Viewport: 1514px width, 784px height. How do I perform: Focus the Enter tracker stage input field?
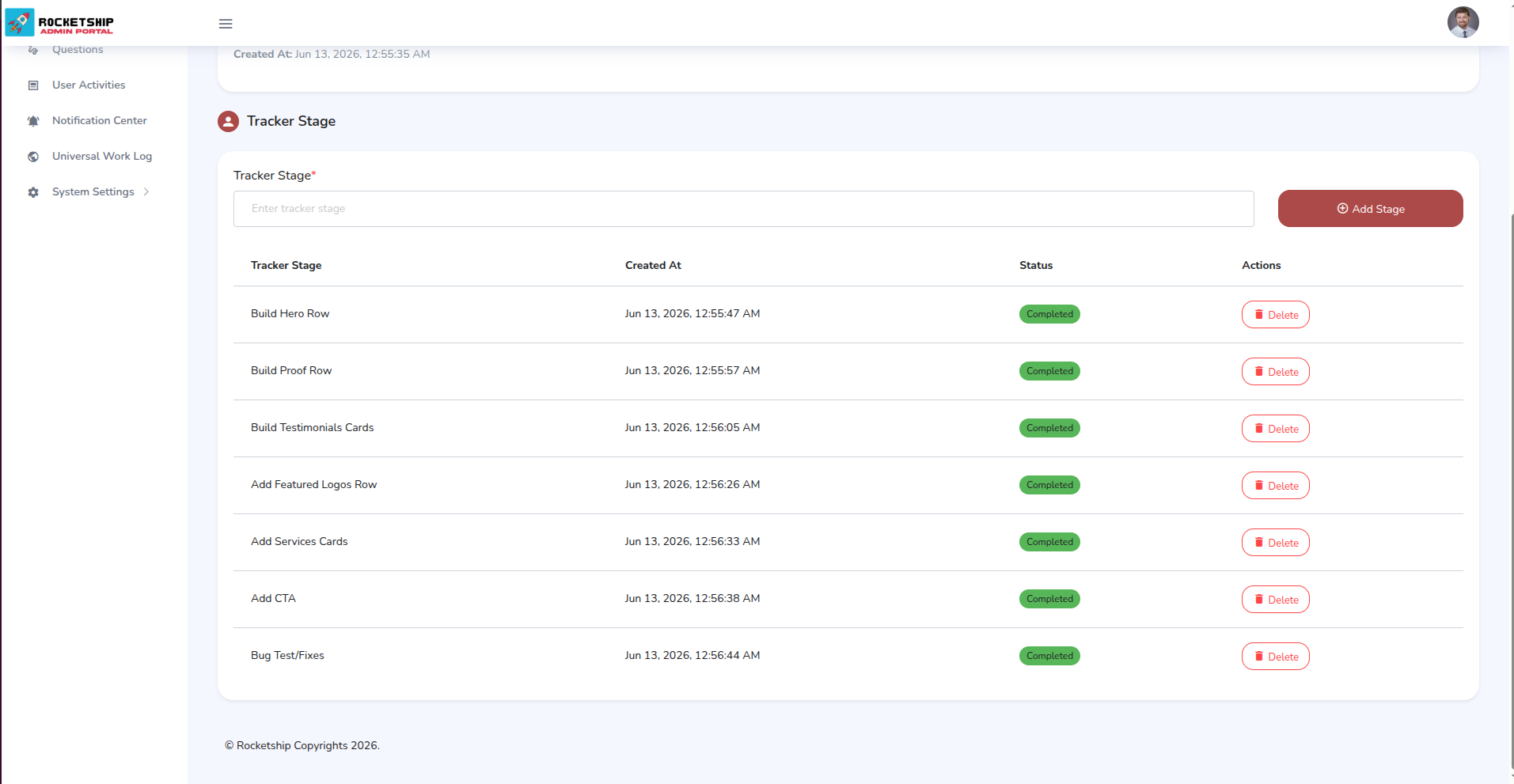click(x=743, y=209)
